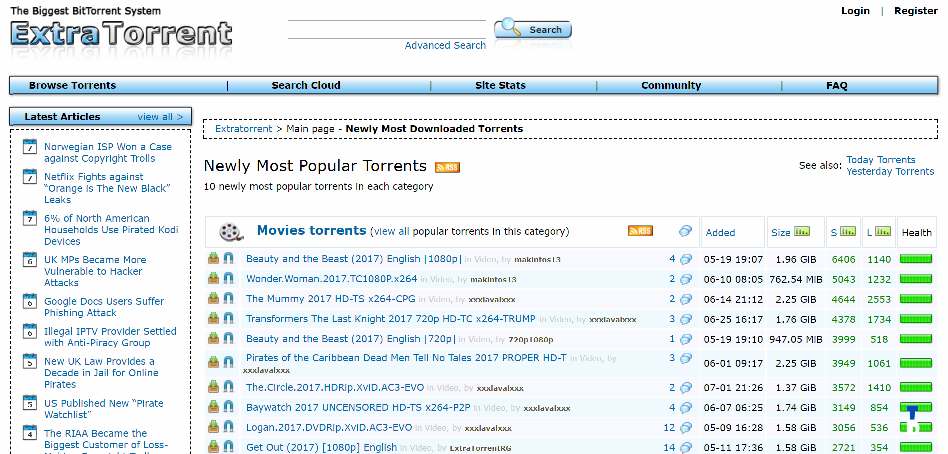Open US Published New Pirate Watchlist article

[x=103, y=409]
